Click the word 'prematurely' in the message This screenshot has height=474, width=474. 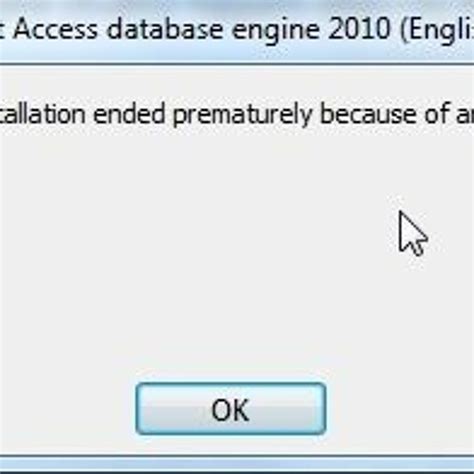click(x=243, y=115)
